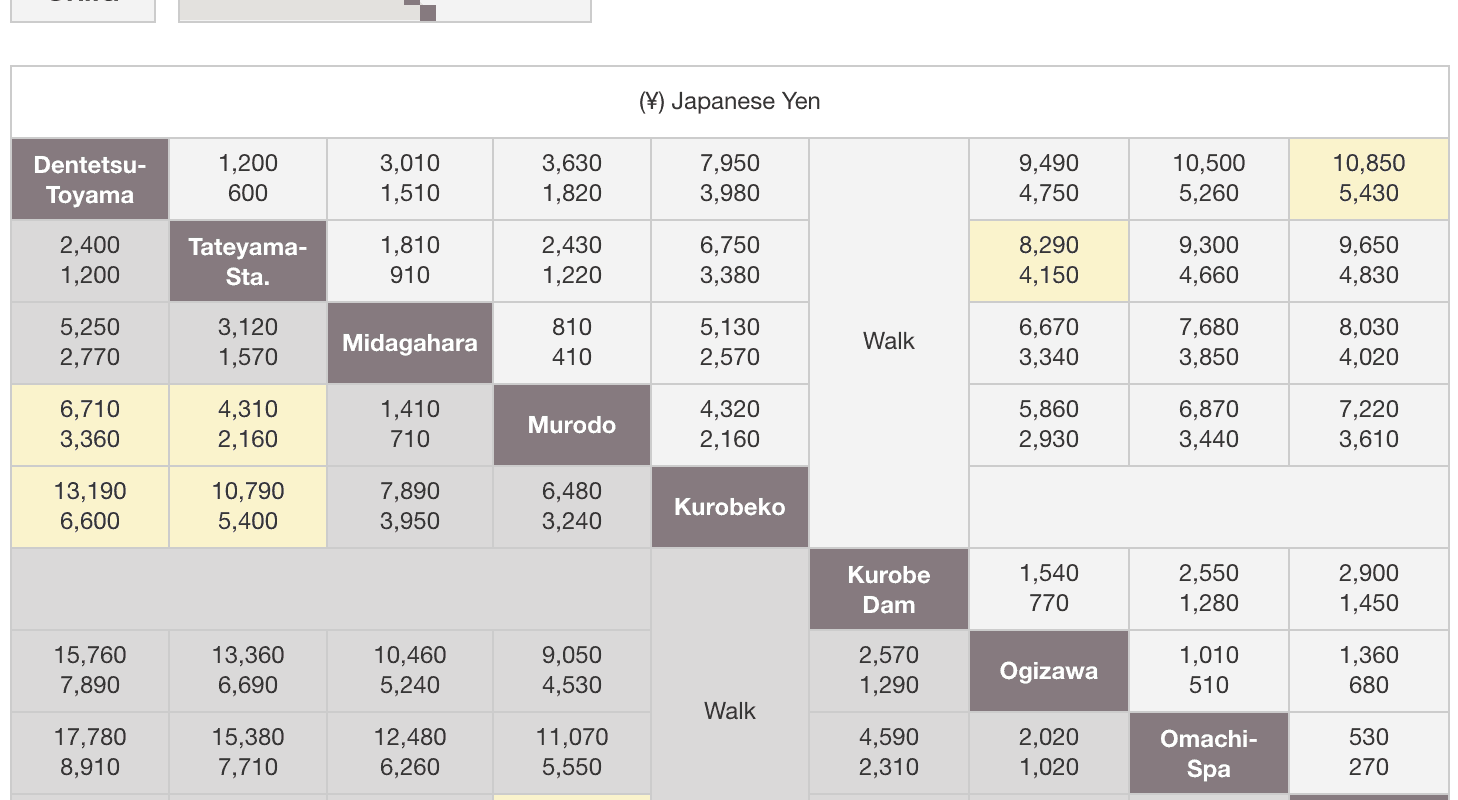The width and height of the screenshot is (1458, 800).
Task: Click the highlighted 10,790 / 5,400 fare cell
Action: click(x=248, y=507)
